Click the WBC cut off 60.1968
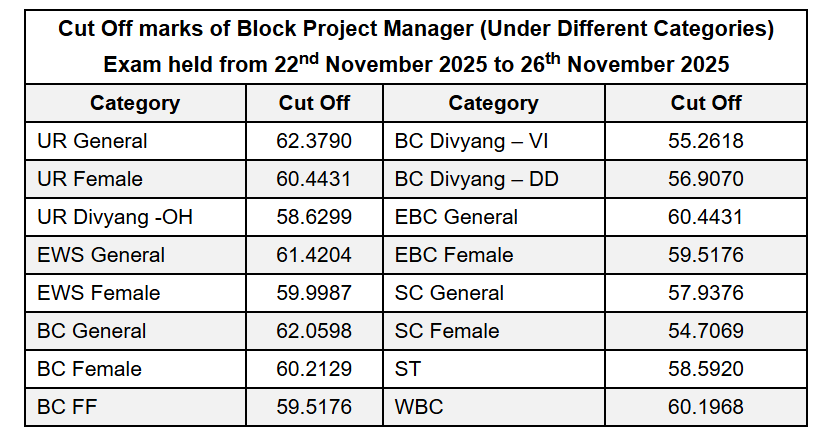 pos(706,407)
